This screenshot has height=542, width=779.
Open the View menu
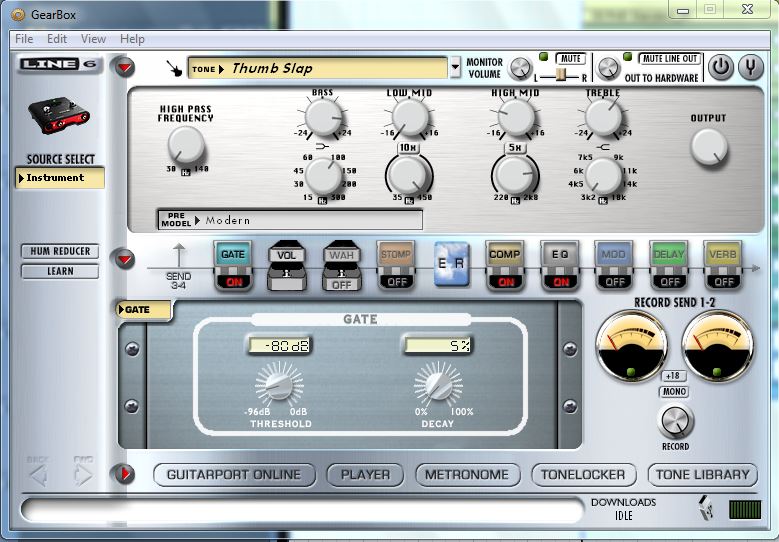(93, 39)
